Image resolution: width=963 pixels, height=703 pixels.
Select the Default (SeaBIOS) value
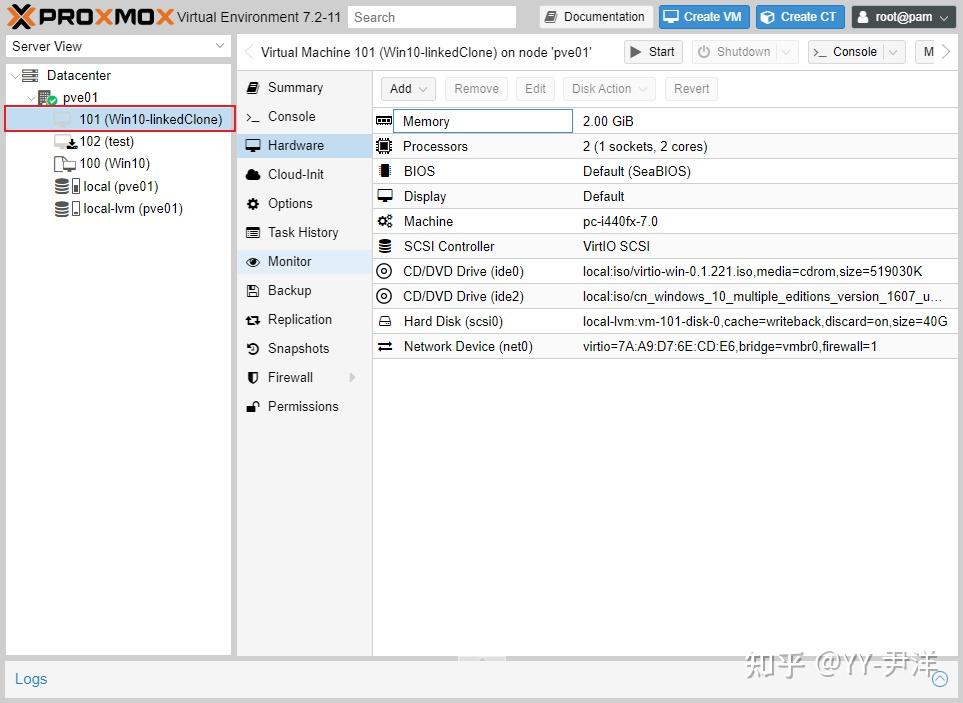tap(637, 171)
